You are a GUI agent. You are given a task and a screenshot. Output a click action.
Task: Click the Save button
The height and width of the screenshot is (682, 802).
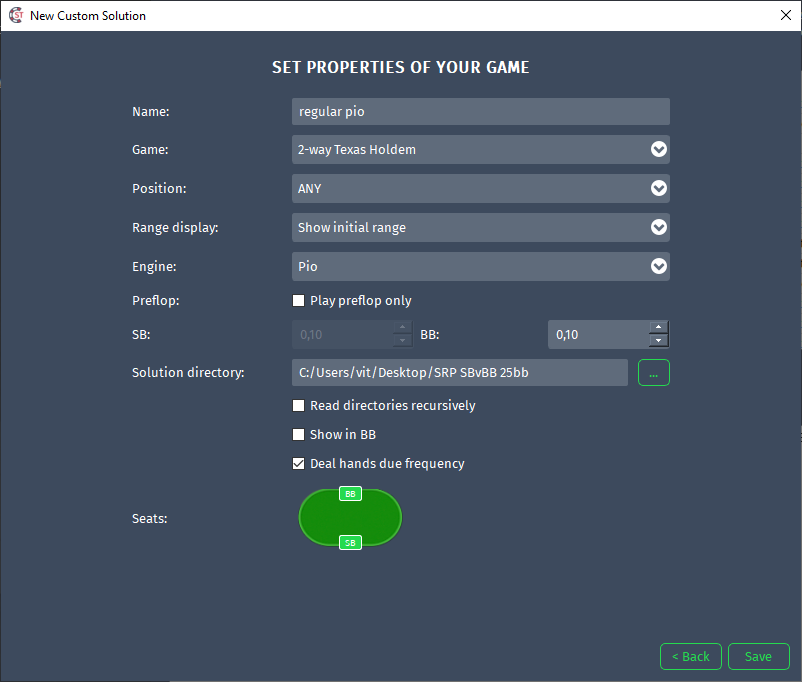pyautogui.click(x=759, y=656)
